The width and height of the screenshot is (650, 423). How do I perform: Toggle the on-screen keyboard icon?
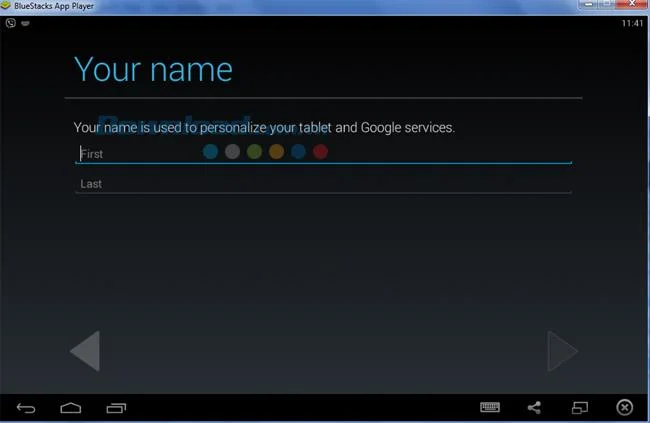click(x=490, y=407)
